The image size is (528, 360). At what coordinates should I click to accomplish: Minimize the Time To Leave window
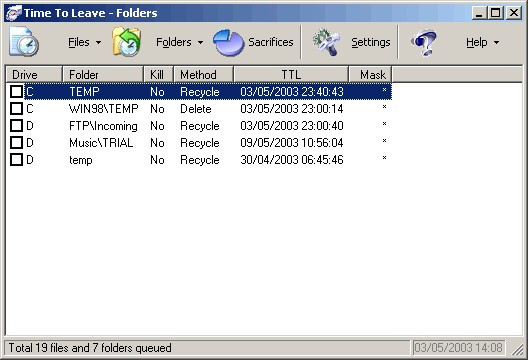[479, 13]
